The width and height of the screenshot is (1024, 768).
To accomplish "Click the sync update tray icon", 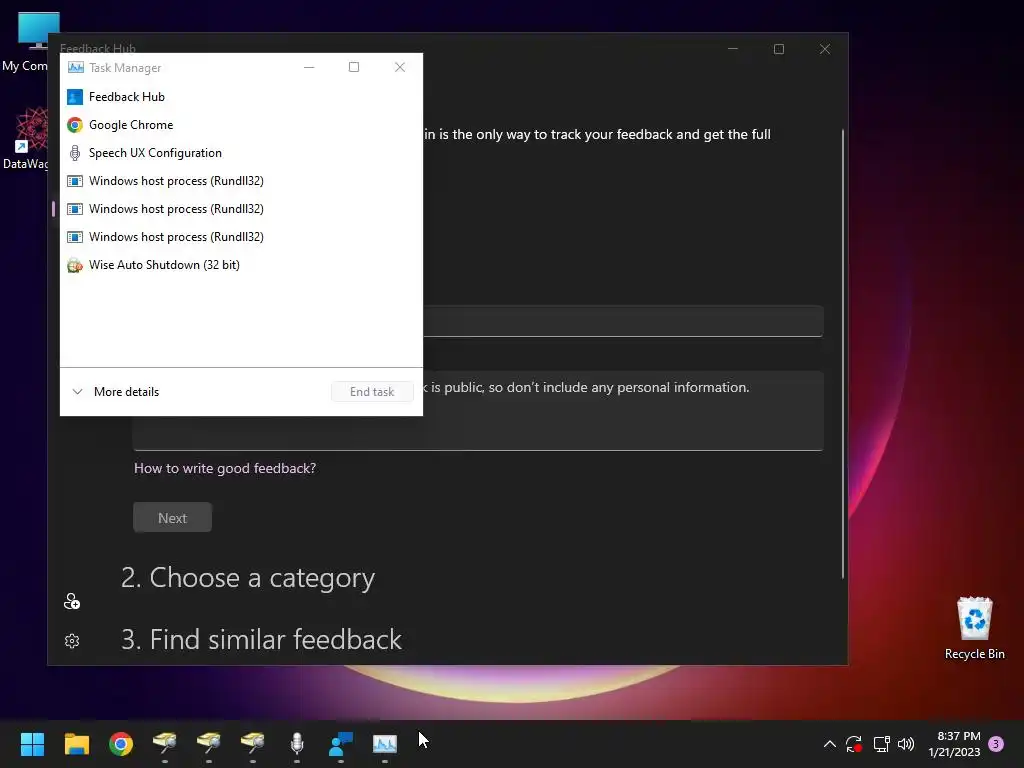I will [x=854, y=744].
